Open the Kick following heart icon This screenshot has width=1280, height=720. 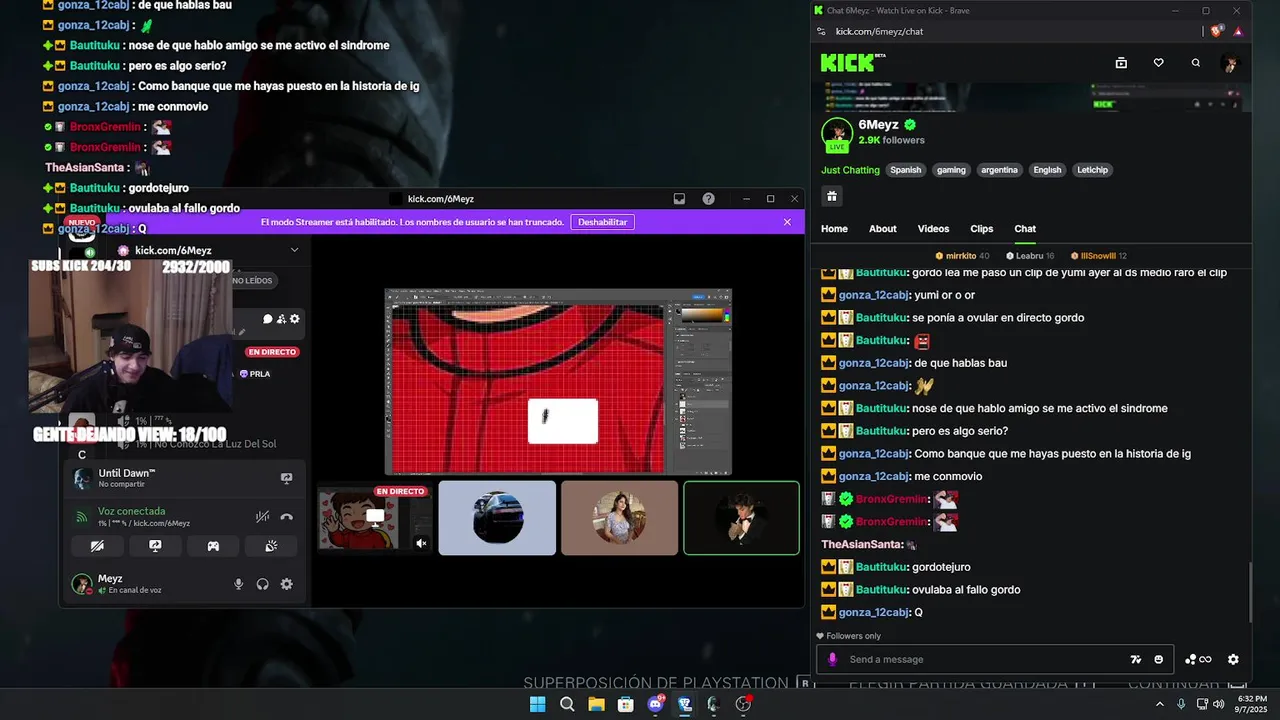pyautogui.click(x=1158, y=63)
